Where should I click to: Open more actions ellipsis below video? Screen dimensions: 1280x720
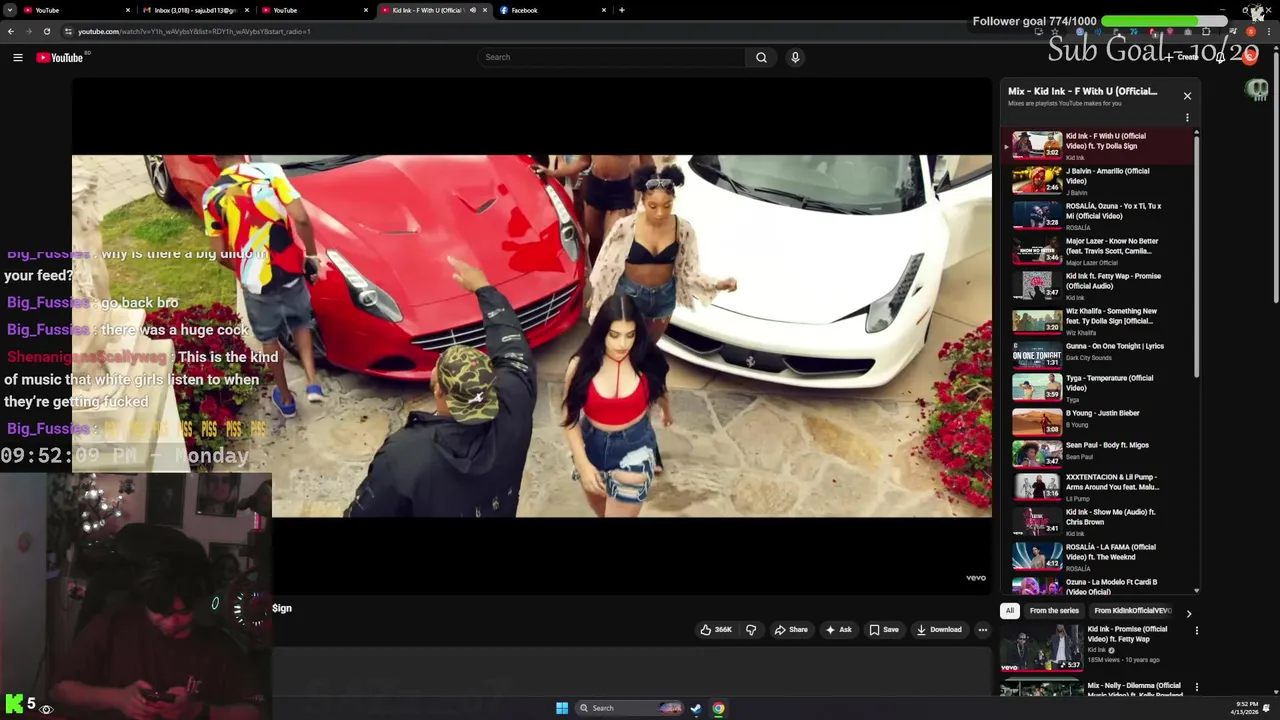tap(983, 630)
